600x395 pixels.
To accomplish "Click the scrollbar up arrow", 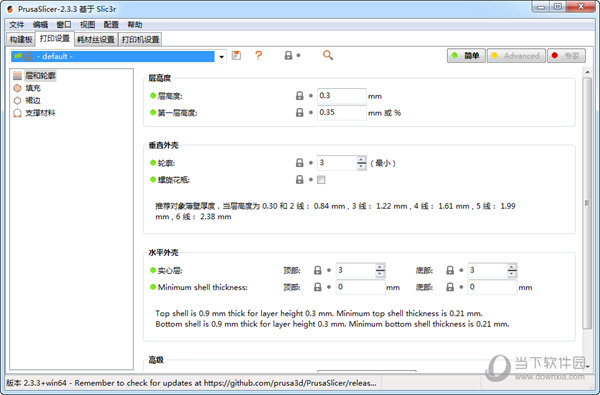I will tap(587, 72).
